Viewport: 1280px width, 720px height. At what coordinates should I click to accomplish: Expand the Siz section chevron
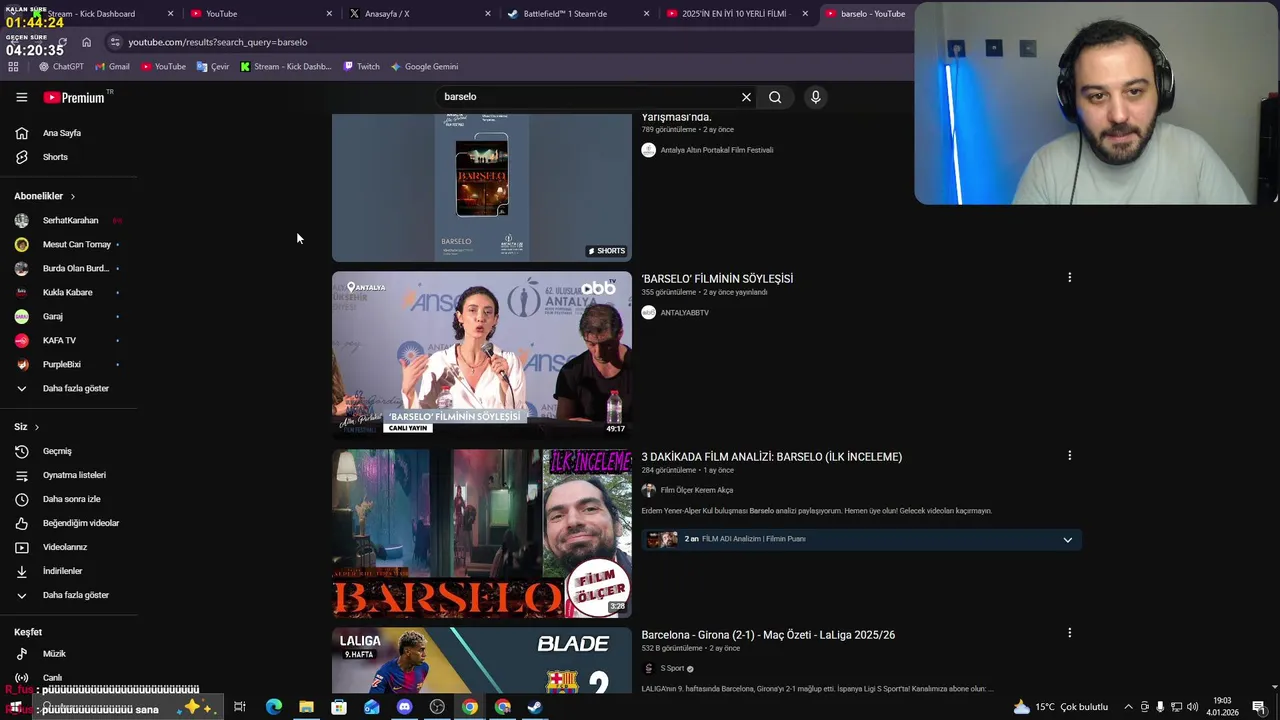[x=37, y=427]
